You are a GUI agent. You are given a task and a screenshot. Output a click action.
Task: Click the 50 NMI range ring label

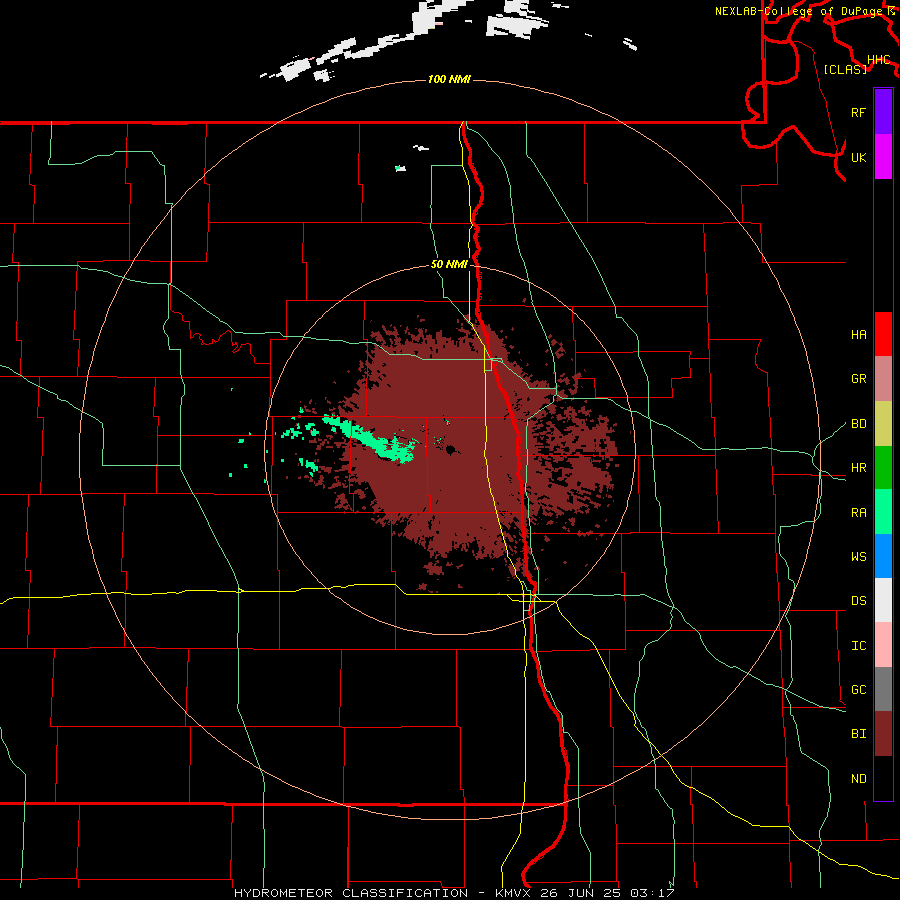(449, 264)
